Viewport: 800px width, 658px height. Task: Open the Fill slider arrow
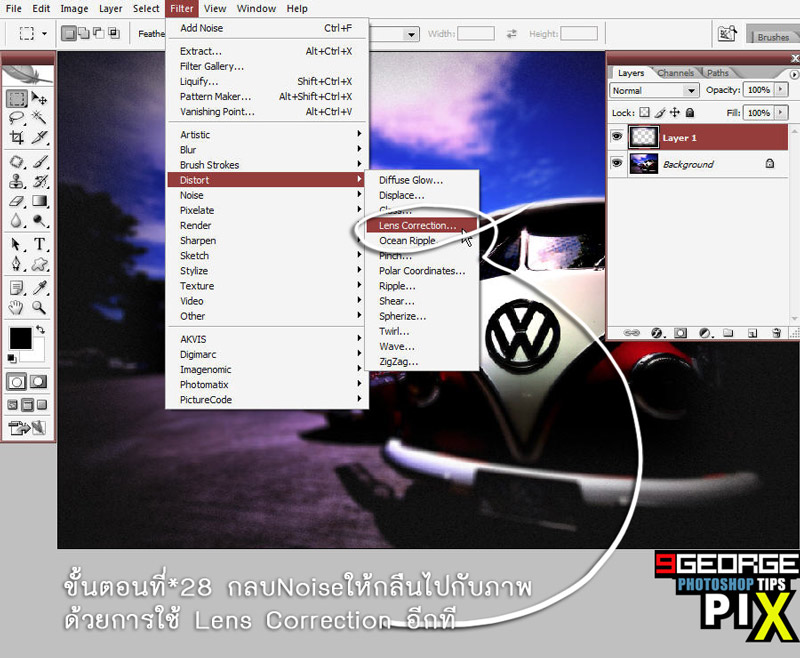tap(780, 112)
